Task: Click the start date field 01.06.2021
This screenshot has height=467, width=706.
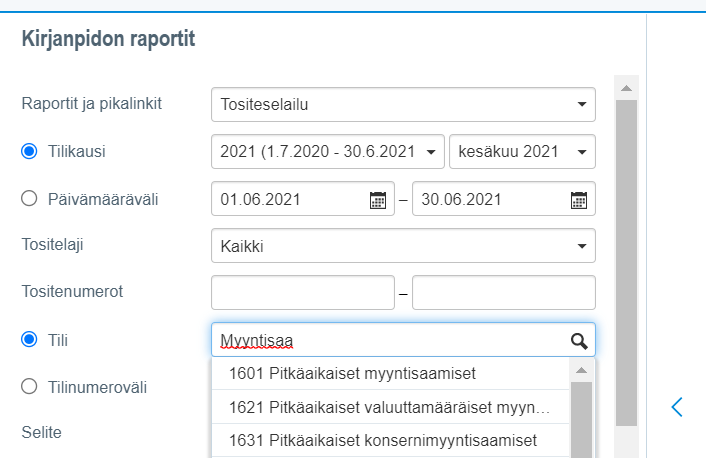Action: coord(303,199)
